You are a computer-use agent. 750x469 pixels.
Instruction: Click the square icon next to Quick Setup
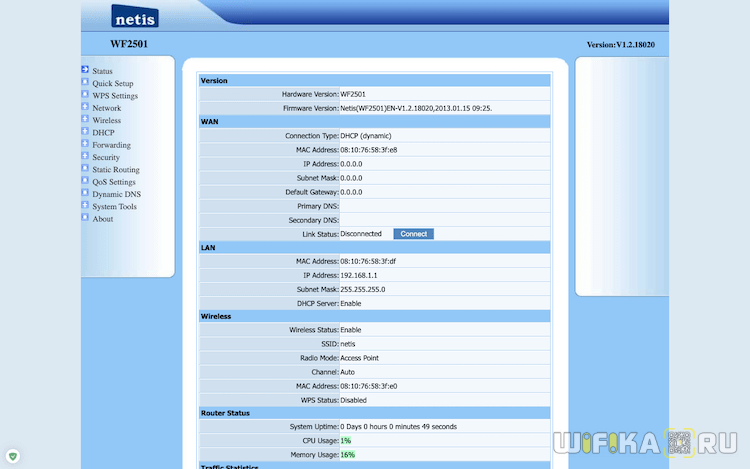[85, 82]
